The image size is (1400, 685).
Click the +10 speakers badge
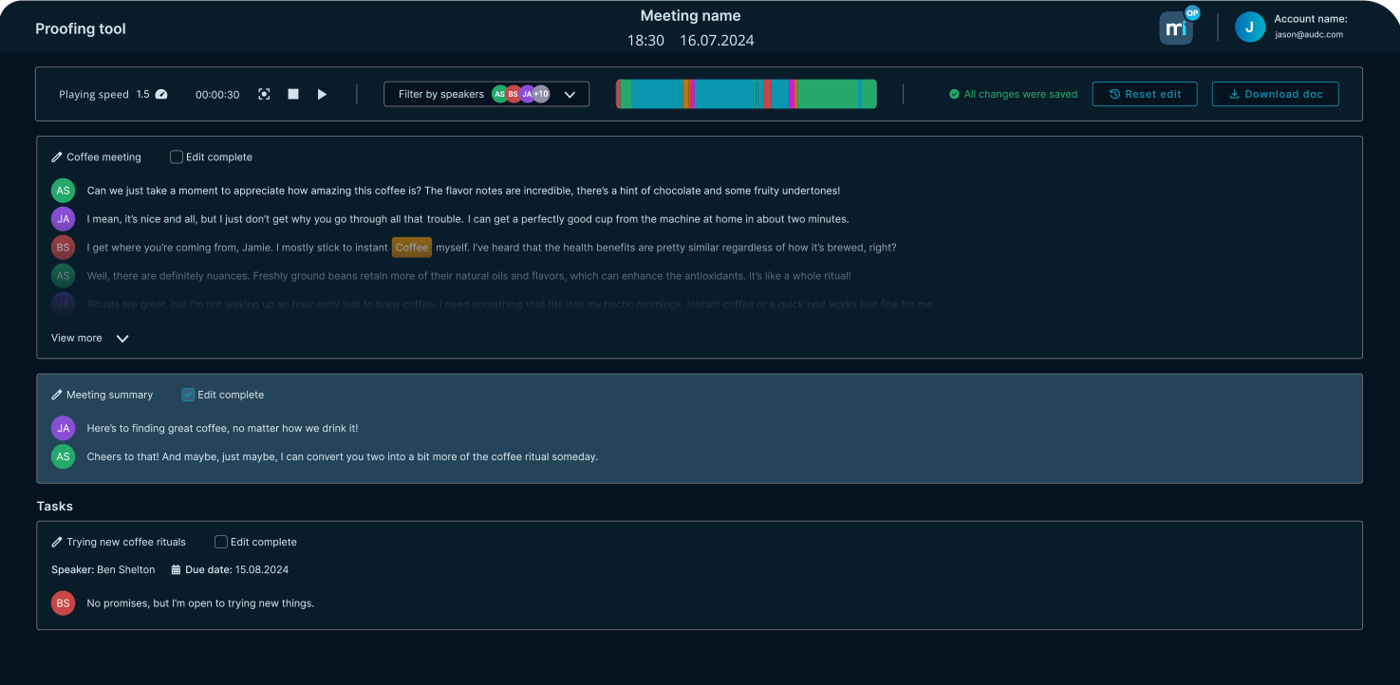[541, 94]
